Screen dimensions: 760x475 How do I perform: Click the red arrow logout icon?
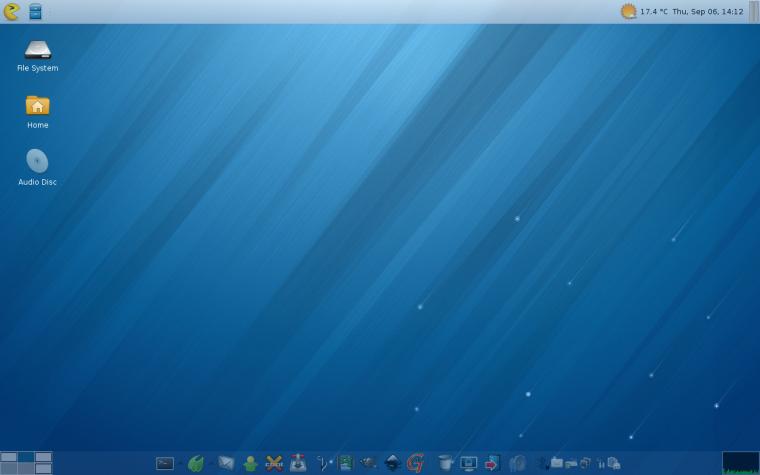(492, 464)
